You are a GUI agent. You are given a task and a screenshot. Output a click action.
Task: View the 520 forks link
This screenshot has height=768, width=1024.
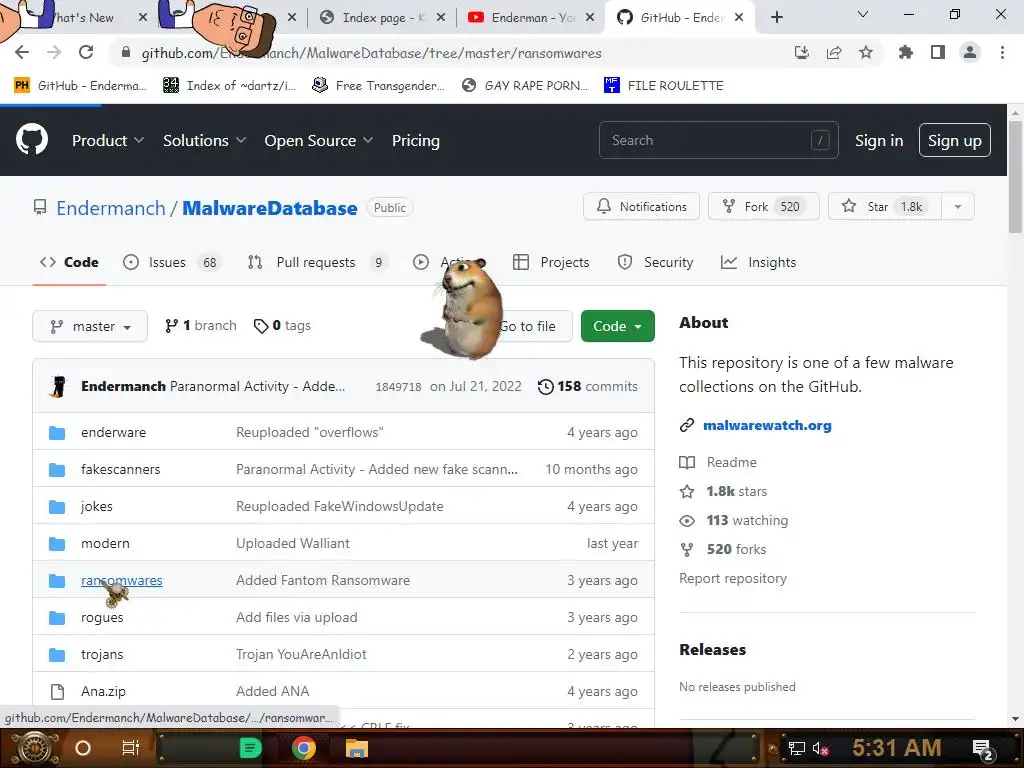coord(736,549)
